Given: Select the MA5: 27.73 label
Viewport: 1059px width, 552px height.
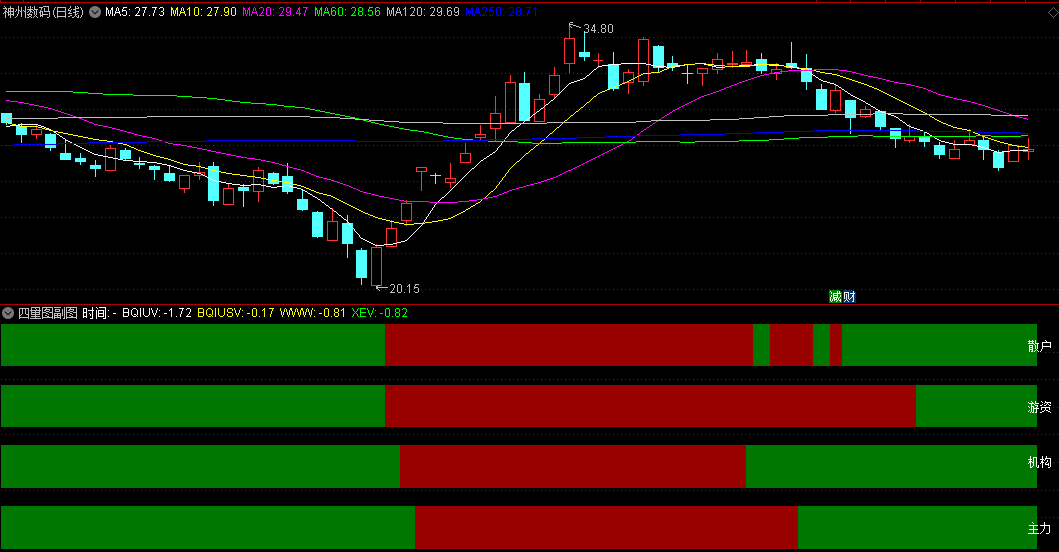Looking at the screenshot, I should (135, 12).
